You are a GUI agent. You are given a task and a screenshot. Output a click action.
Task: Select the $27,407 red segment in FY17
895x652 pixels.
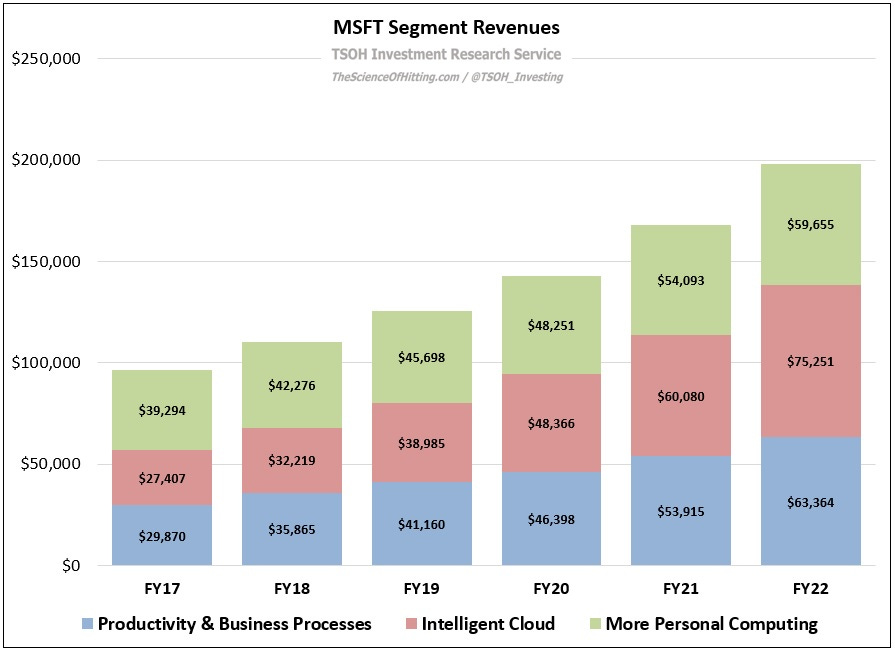pos(162,477)
